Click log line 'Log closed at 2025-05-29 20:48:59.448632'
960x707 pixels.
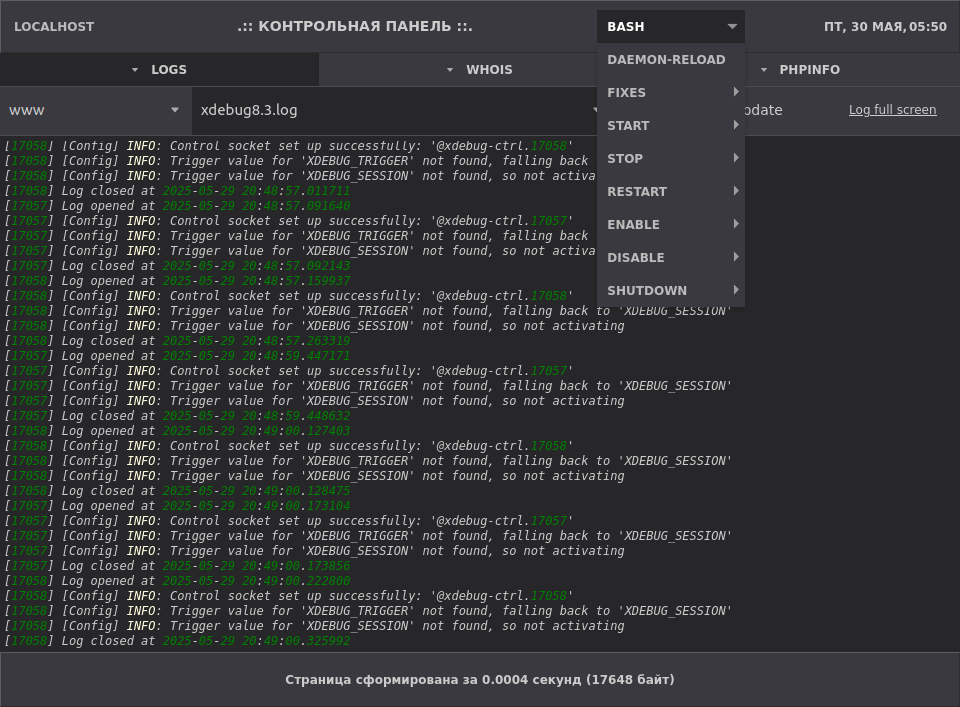tap(178, 416)
